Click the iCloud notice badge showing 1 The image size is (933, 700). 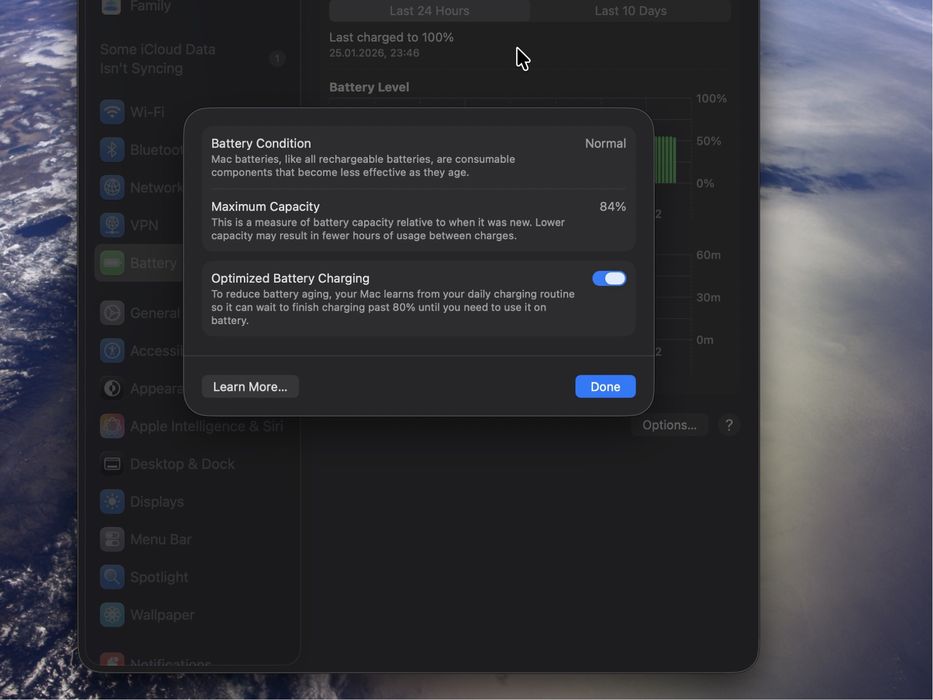[277, 58]
